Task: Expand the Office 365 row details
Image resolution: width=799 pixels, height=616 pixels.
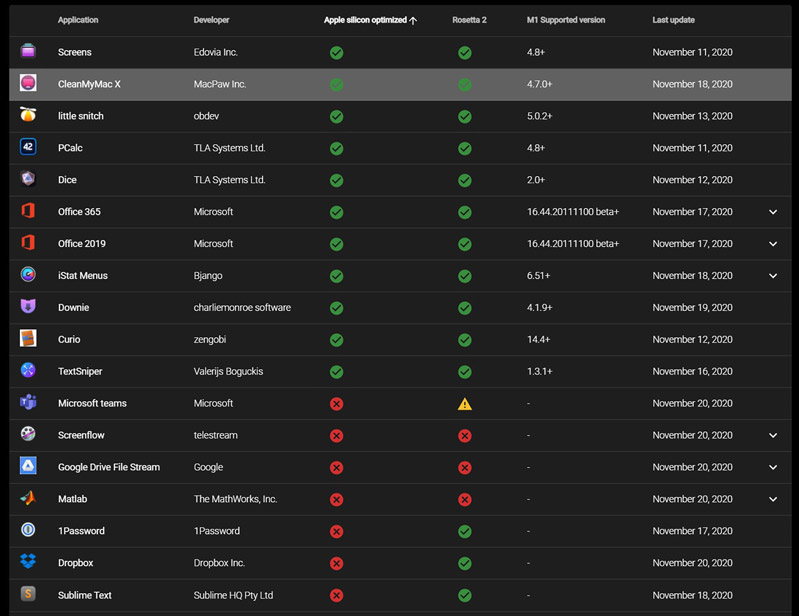Action: (x=773, y=212)
